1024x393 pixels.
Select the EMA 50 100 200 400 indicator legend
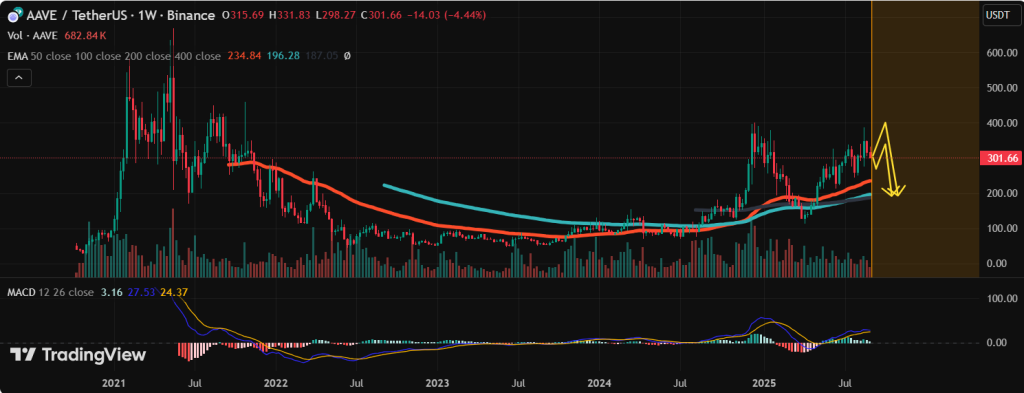pos(114,56)
